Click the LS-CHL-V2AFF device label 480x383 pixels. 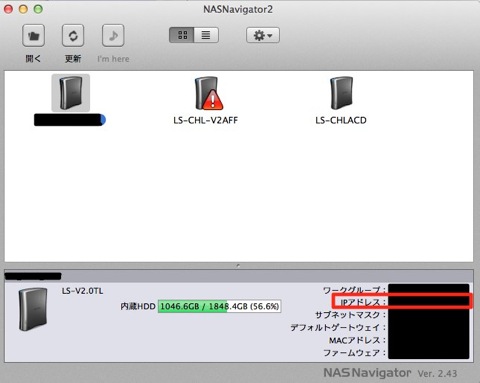(x=206, y=120)
